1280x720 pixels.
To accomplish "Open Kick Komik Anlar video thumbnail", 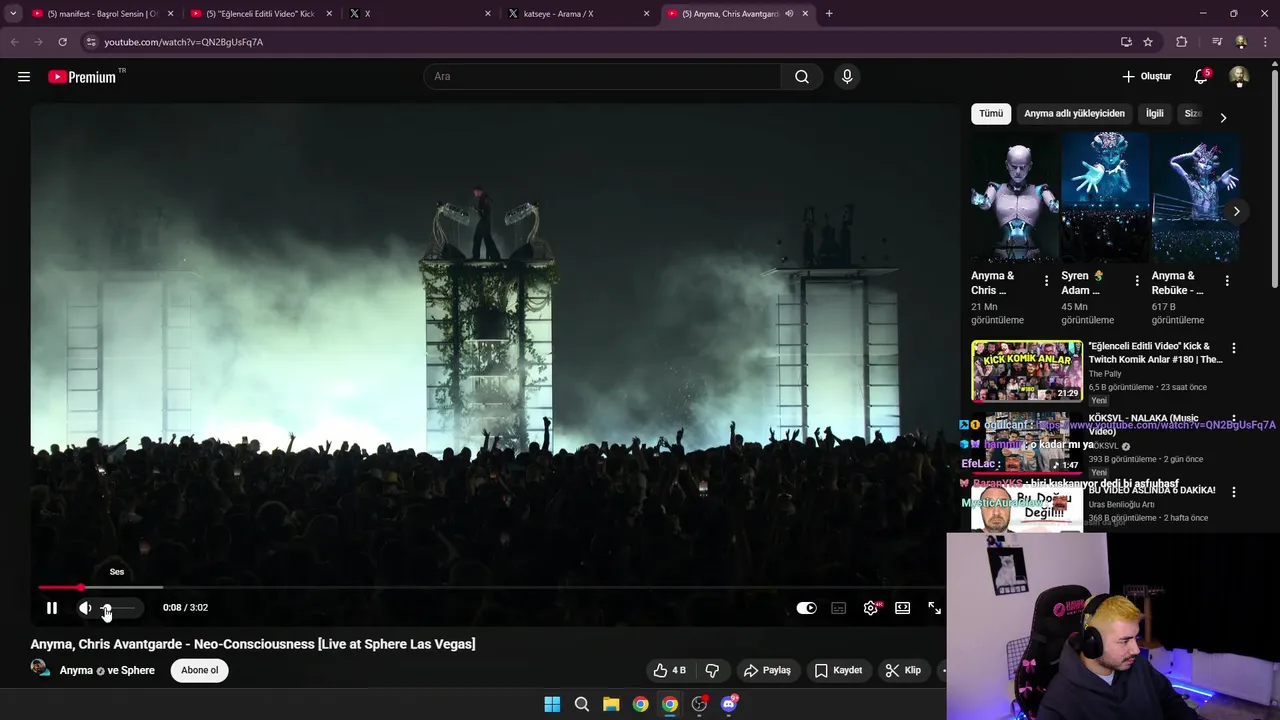I will tap(1027, 371).
